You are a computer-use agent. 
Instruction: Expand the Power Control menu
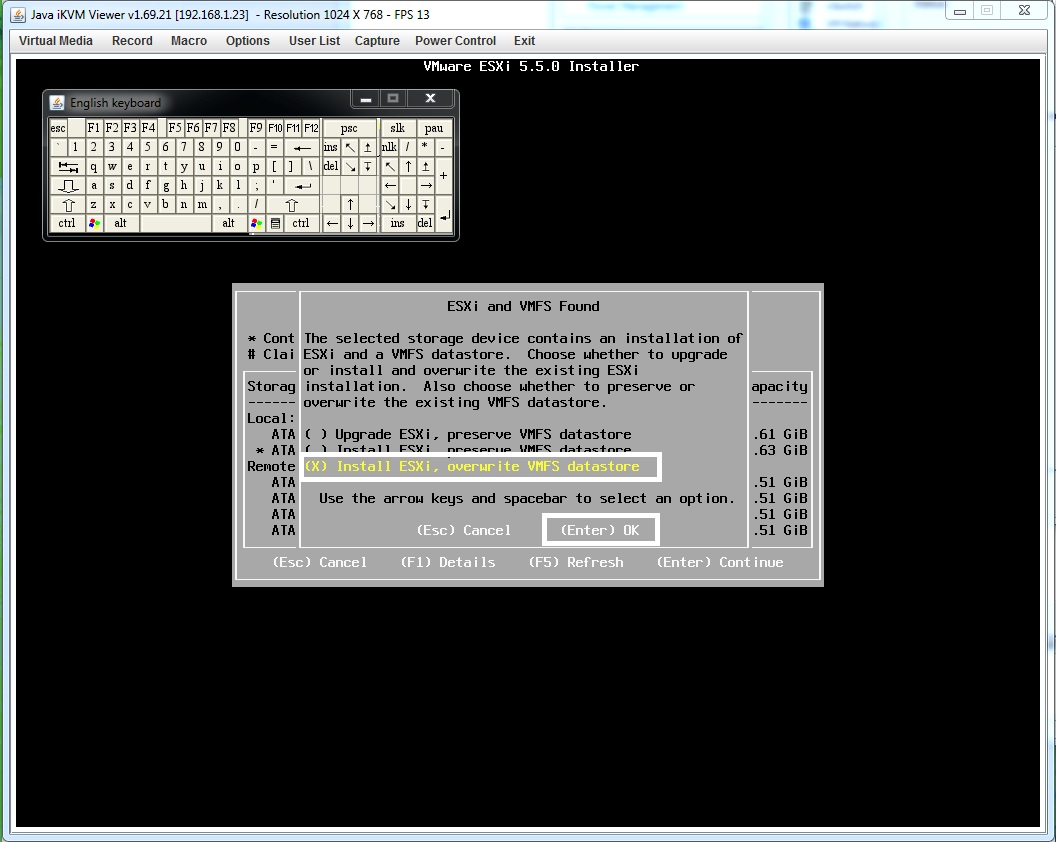tap(455, 41)
